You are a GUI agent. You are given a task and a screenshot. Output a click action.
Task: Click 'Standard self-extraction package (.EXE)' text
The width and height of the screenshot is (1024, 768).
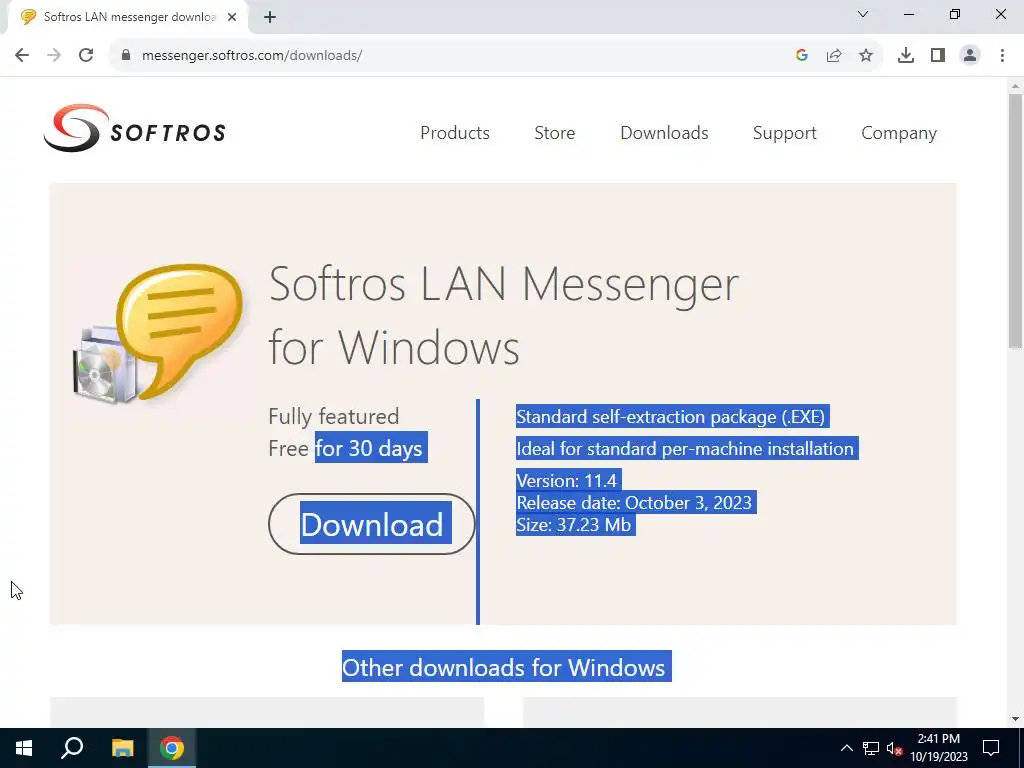tap(672, 417)
